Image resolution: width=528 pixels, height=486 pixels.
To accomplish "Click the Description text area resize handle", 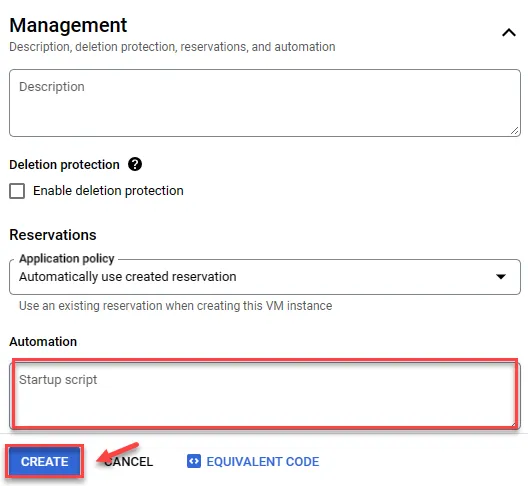I will (x=515, y=131).
